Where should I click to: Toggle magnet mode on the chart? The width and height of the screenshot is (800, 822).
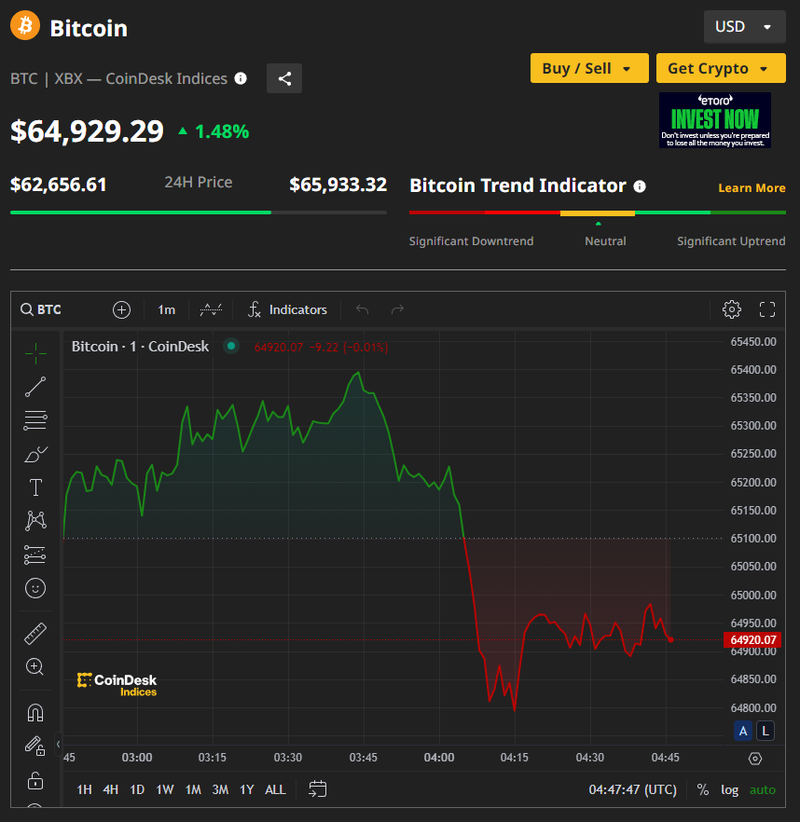pos(36,713)
